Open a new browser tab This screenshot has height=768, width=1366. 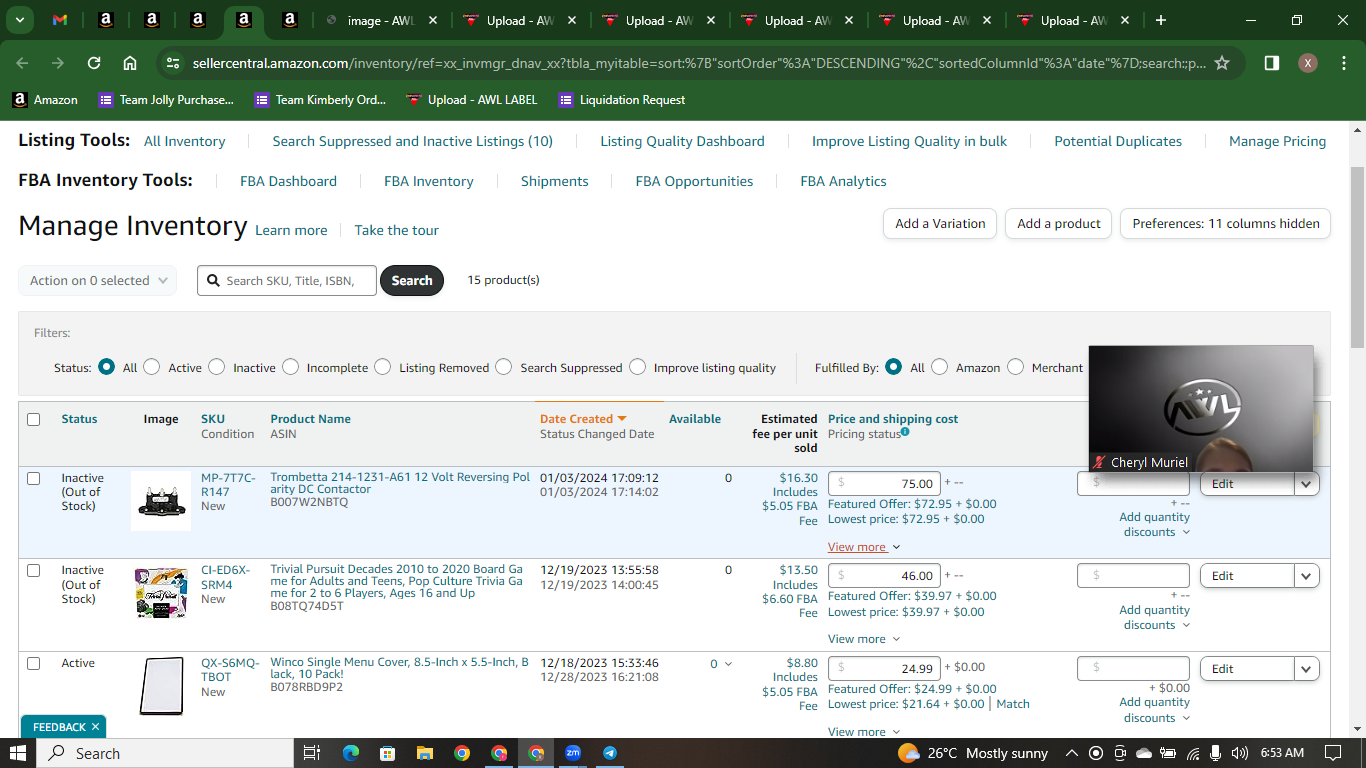tap(1161, 20)
